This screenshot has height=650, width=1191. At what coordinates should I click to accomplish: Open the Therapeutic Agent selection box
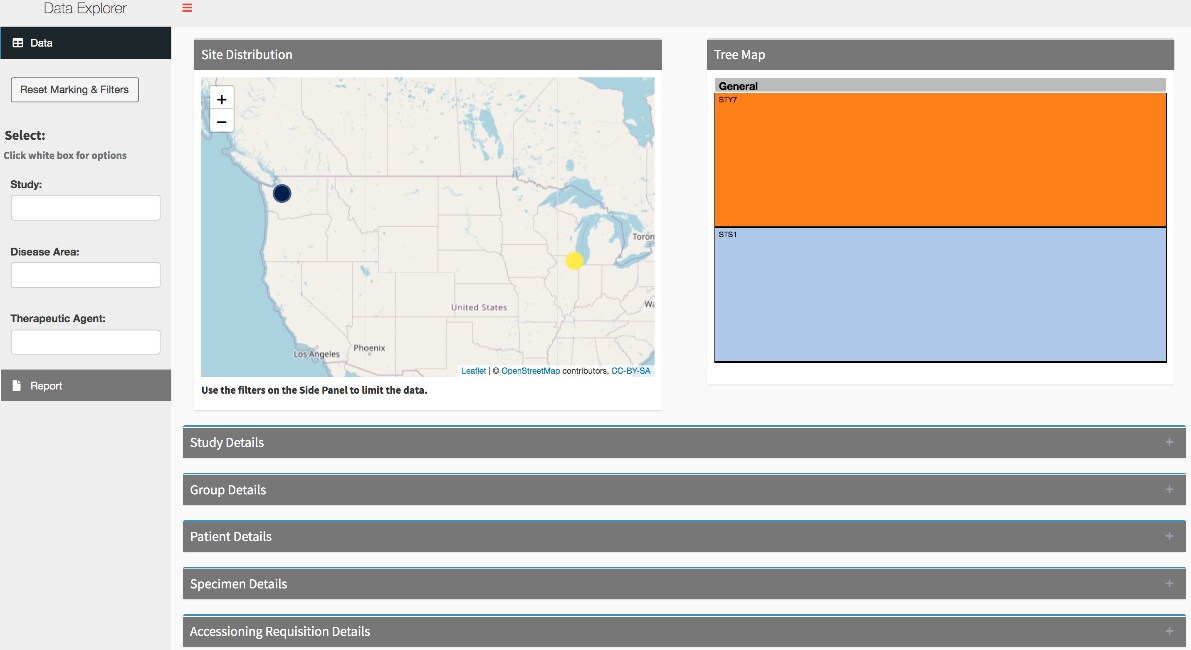point(86,342)
